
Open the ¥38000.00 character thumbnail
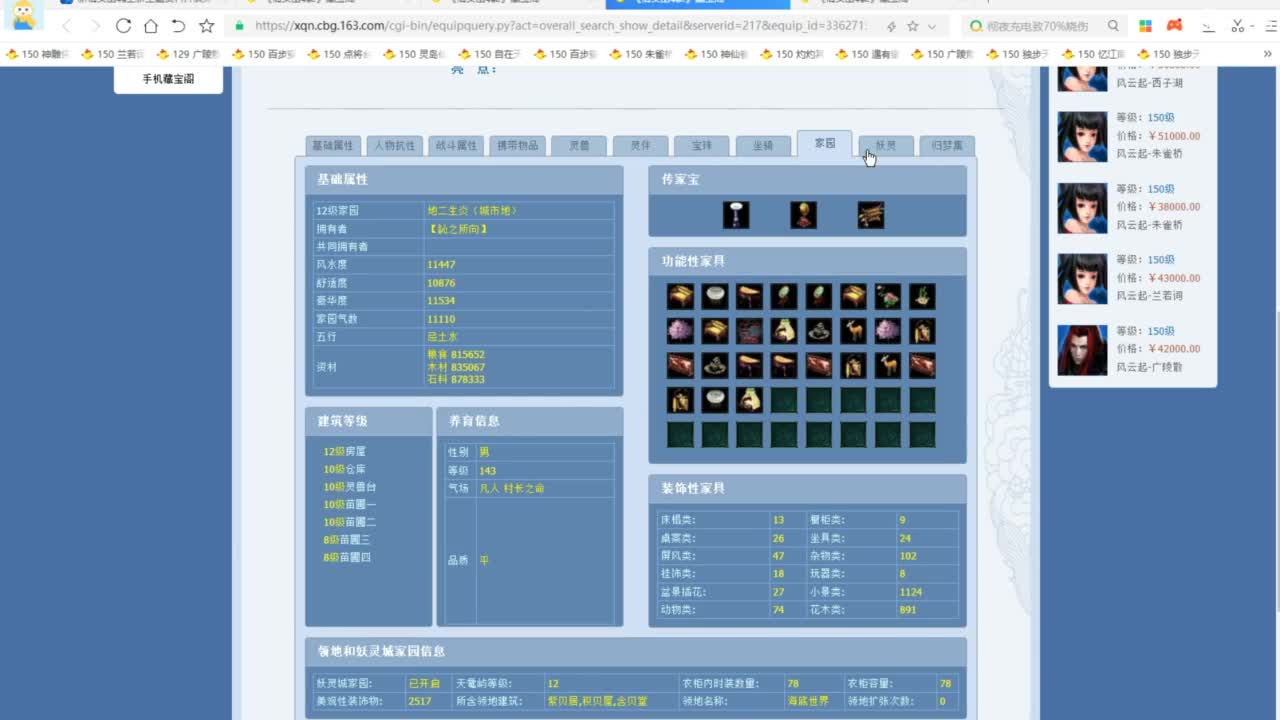pos(1083,207)
